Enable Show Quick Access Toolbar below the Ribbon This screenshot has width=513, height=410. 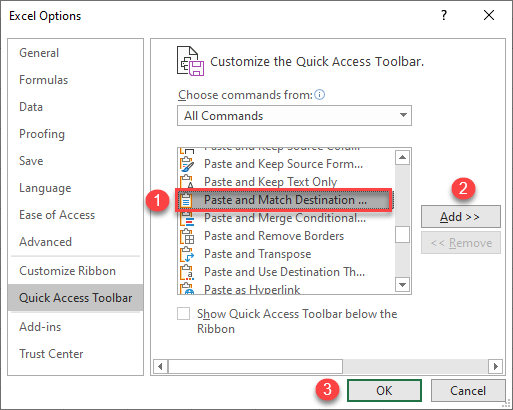click(x=183, y=314)
